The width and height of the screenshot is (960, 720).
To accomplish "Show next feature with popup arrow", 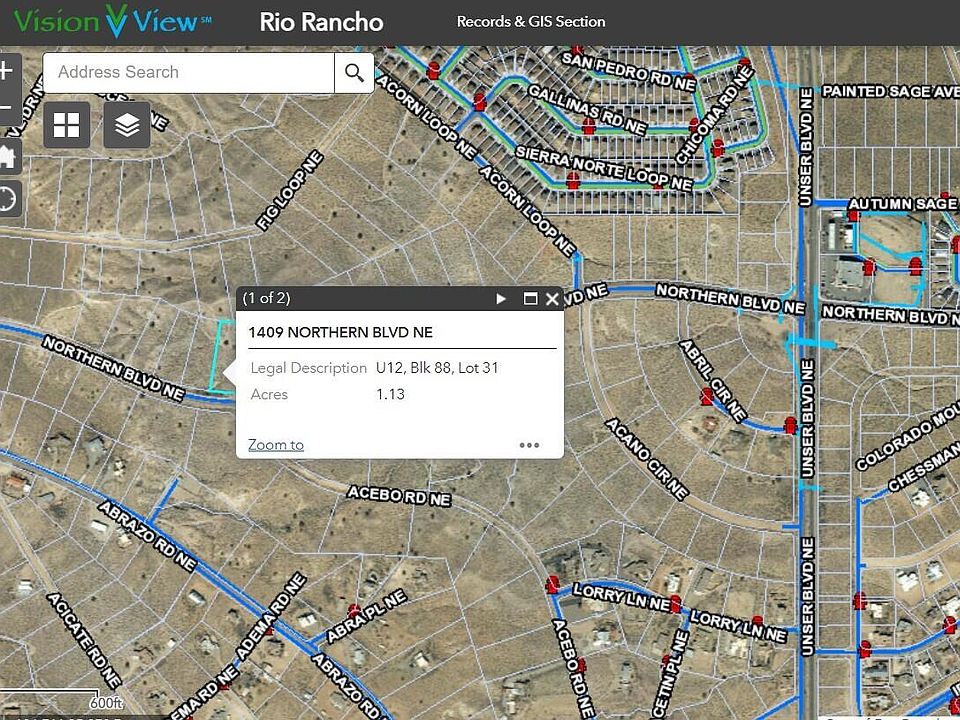I will 502,299.
